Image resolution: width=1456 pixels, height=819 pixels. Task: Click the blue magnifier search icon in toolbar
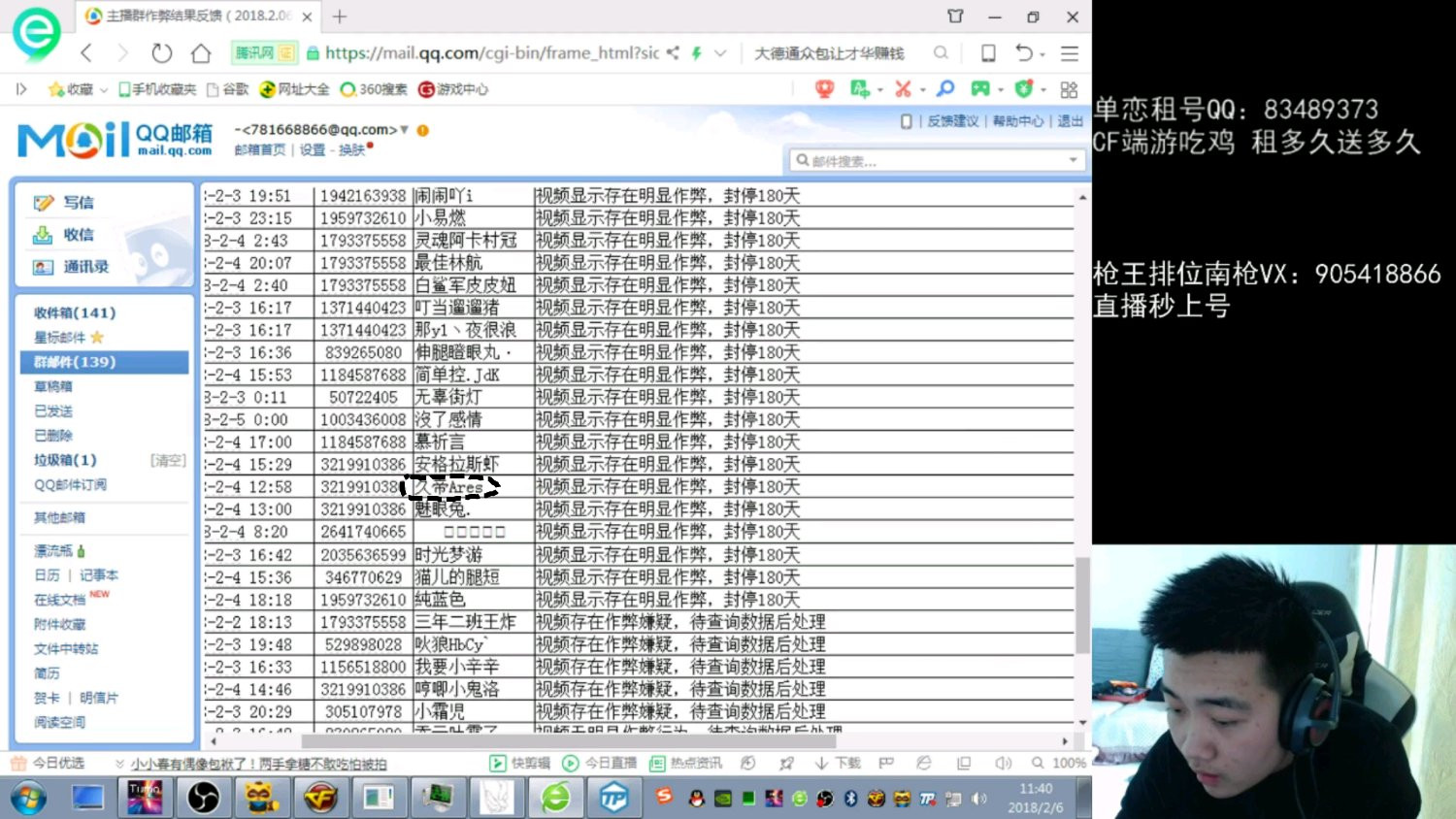click(x=945, y=88)
